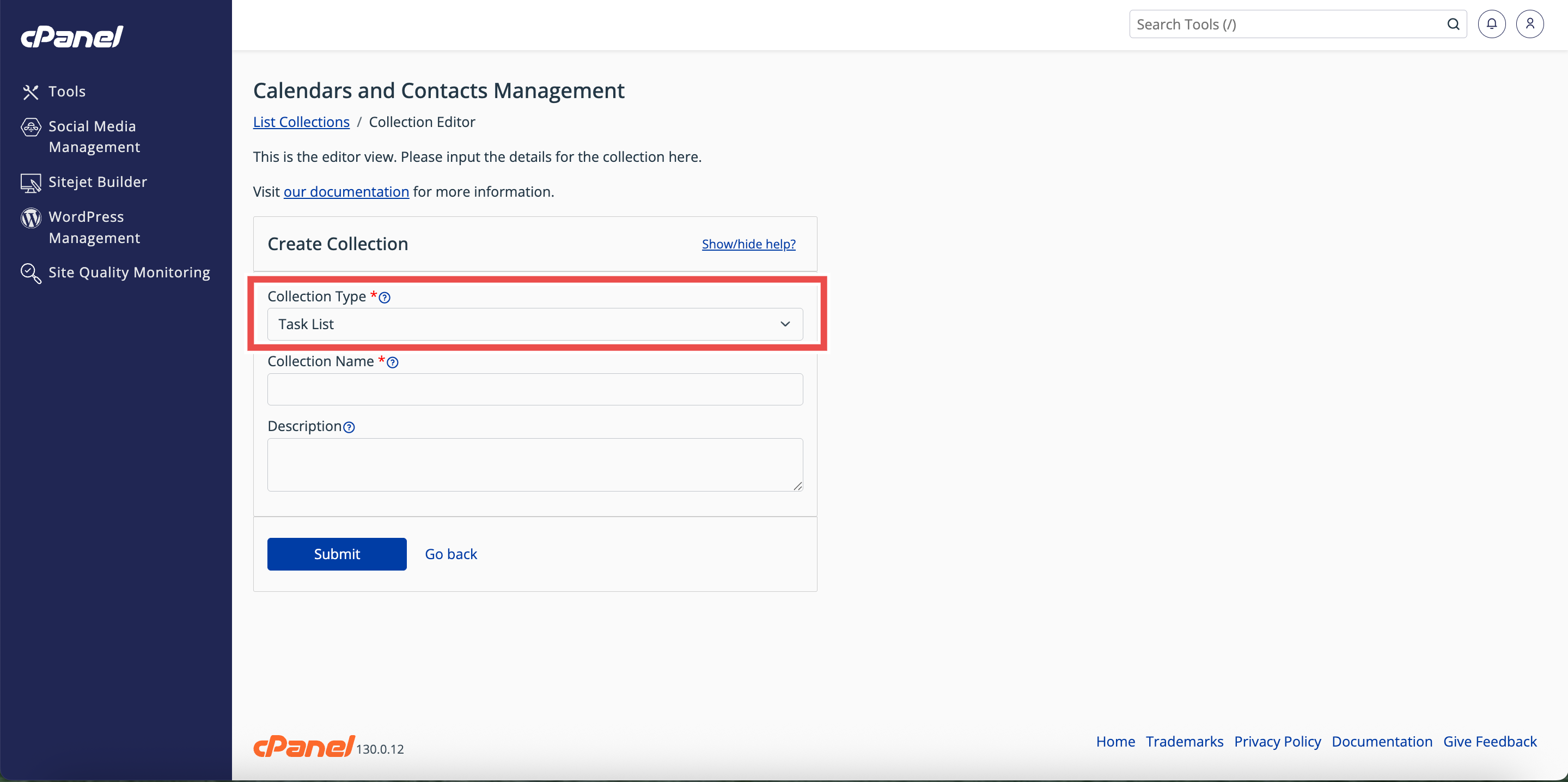Click the WordPress Management icon
Screen dimensions: 1568x782
[x=30, y=218]
